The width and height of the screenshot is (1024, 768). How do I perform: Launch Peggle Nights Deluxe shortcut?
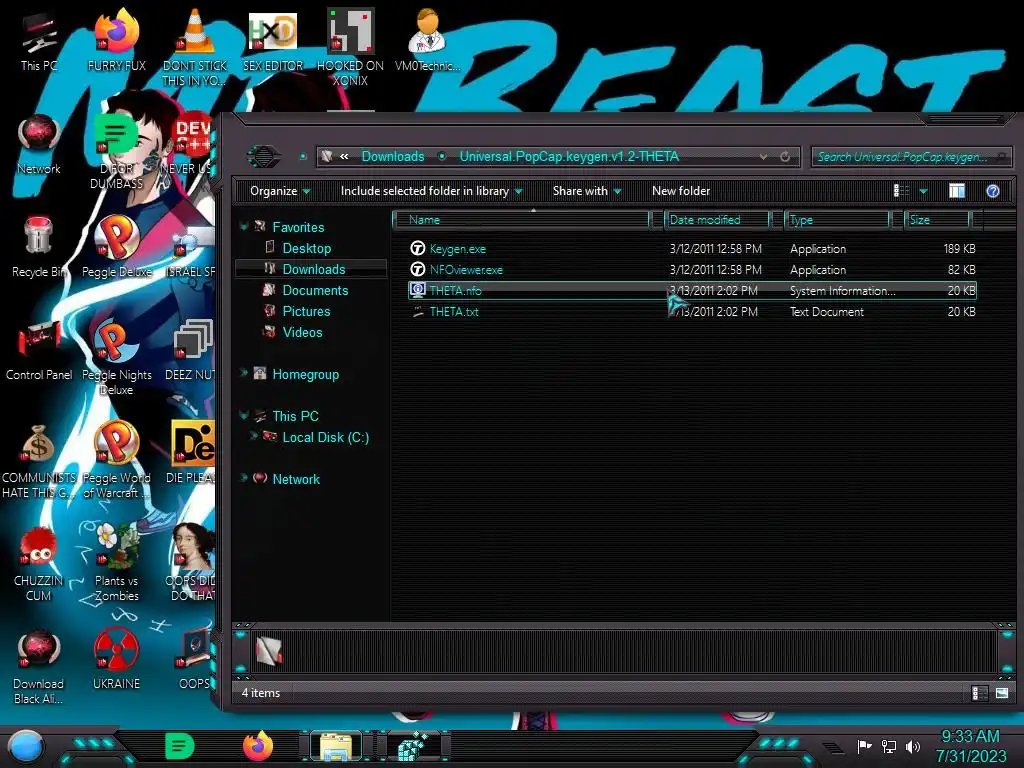pos(116,358)
